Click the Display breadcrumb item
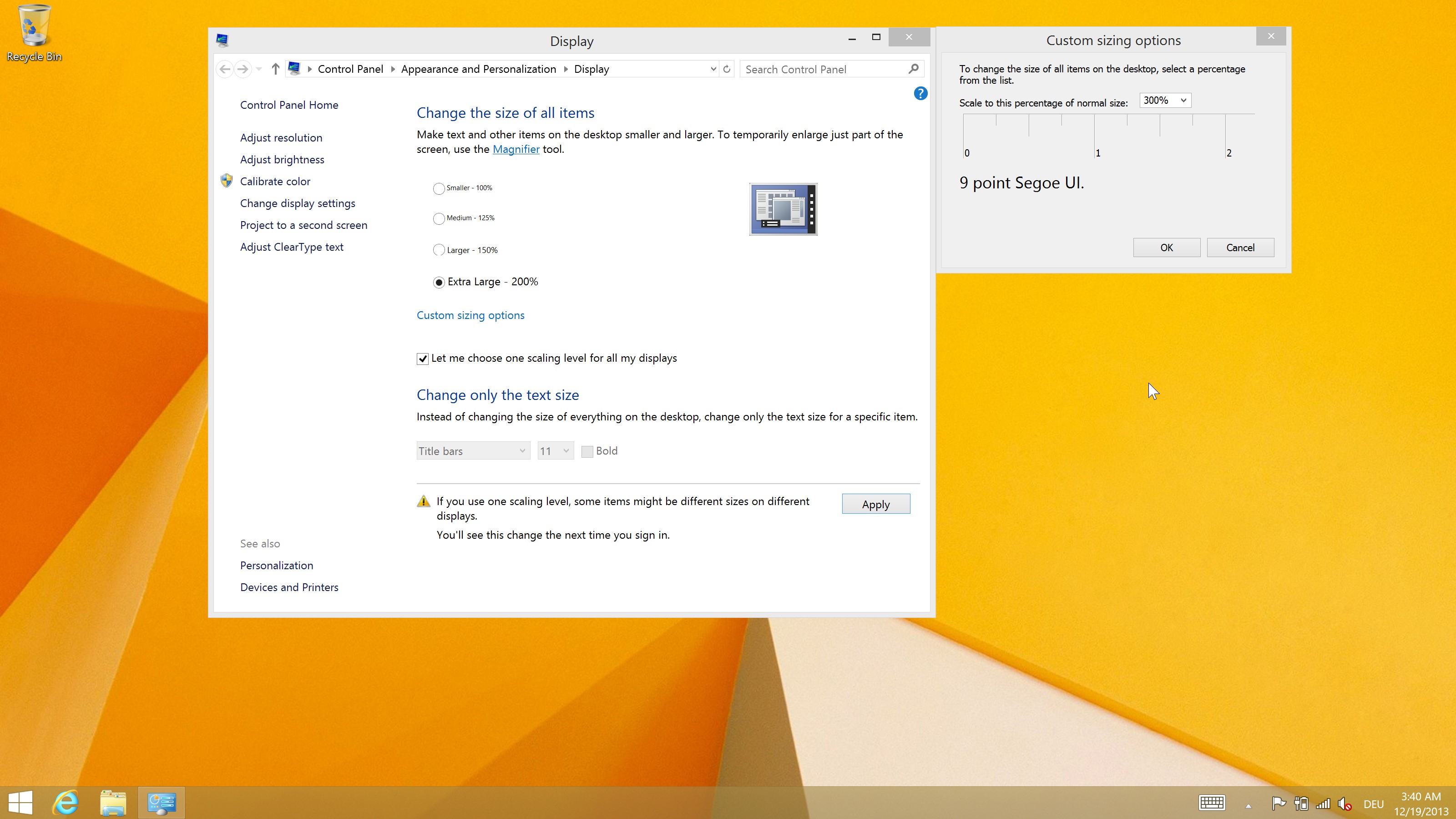1456x819 pixels. [x=592, y=69]
